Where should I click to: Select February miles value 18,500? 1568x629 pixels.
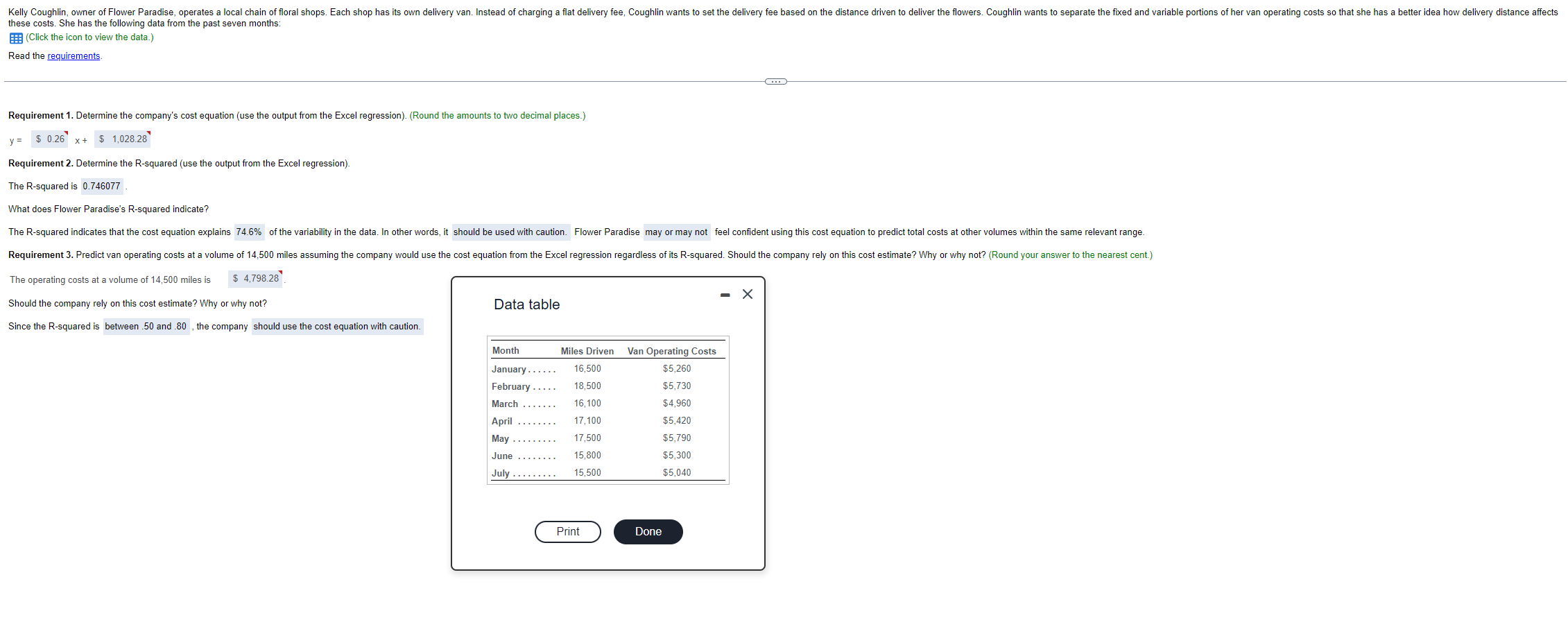click(587, 386)
